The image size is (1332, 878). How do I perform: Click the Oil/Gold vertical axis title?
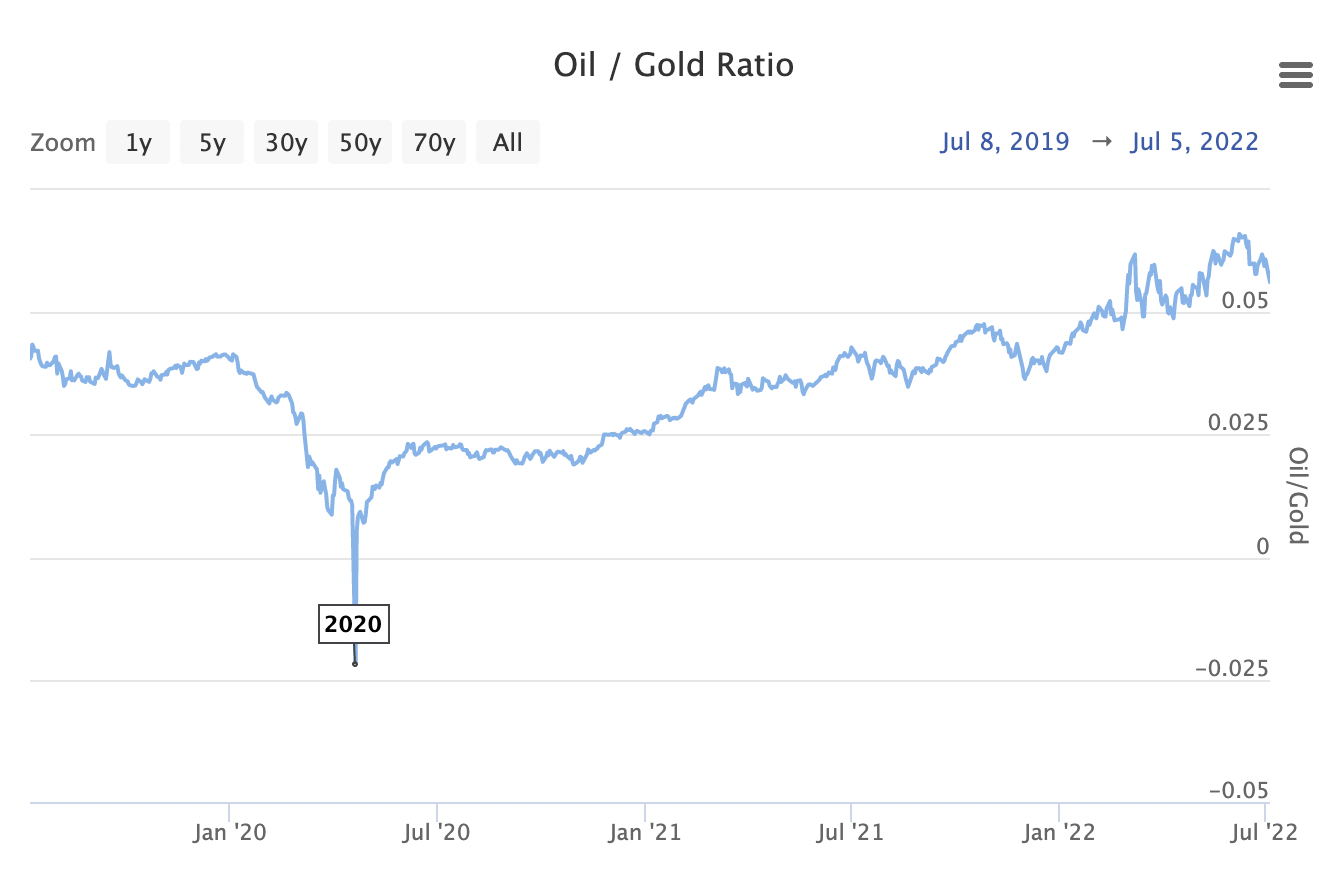(1298, 496)
